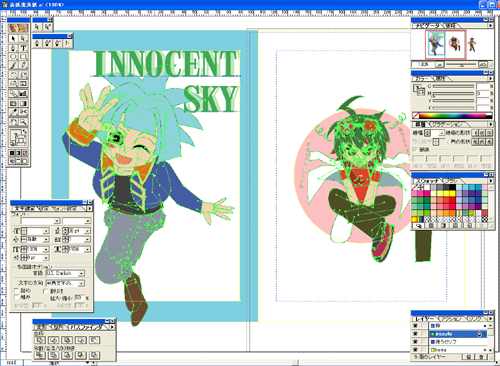Choose the Ellipse tool

click(13, 57)
